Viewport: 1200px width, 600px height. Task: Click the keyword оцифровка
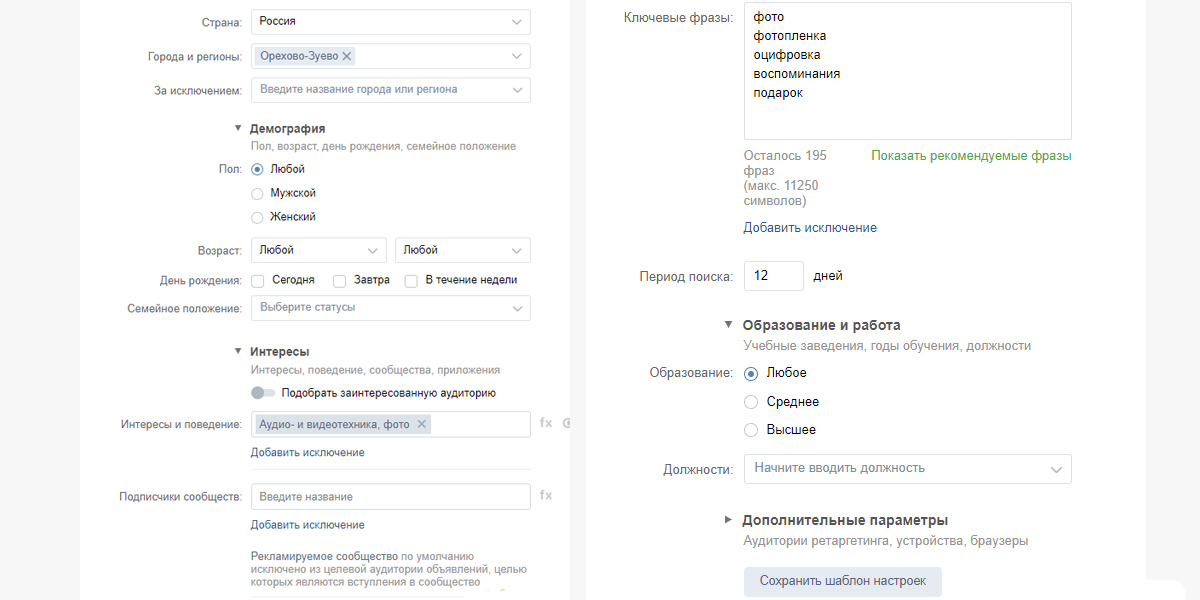tap(787, 55)
